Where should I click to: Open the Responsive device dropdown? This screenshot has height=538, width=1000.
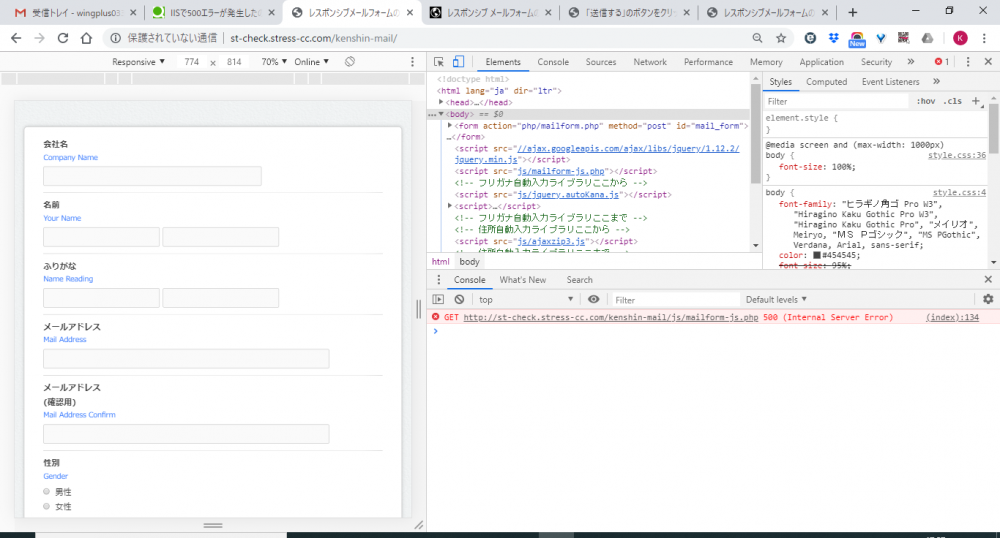tap(138, 62)
